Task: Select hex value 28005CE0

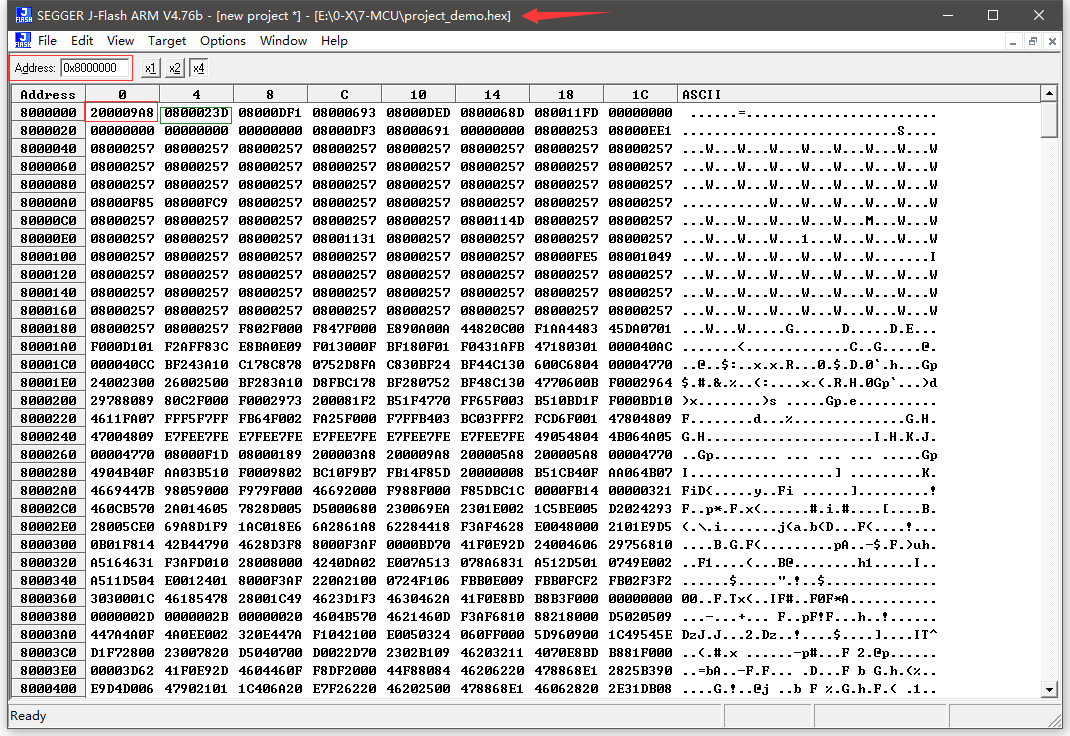Action: [122, 527]
